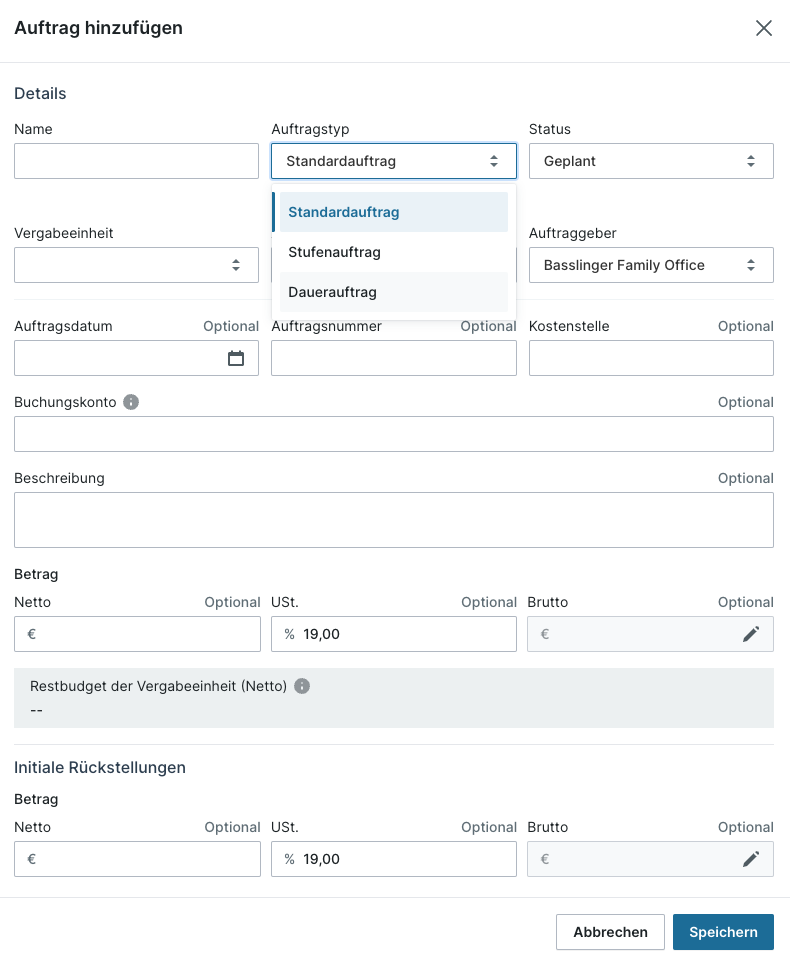Close the Auftrag hinzufügen dialog
The height and width of the screenshot is (964, 790).
click(x=764, y=28)
